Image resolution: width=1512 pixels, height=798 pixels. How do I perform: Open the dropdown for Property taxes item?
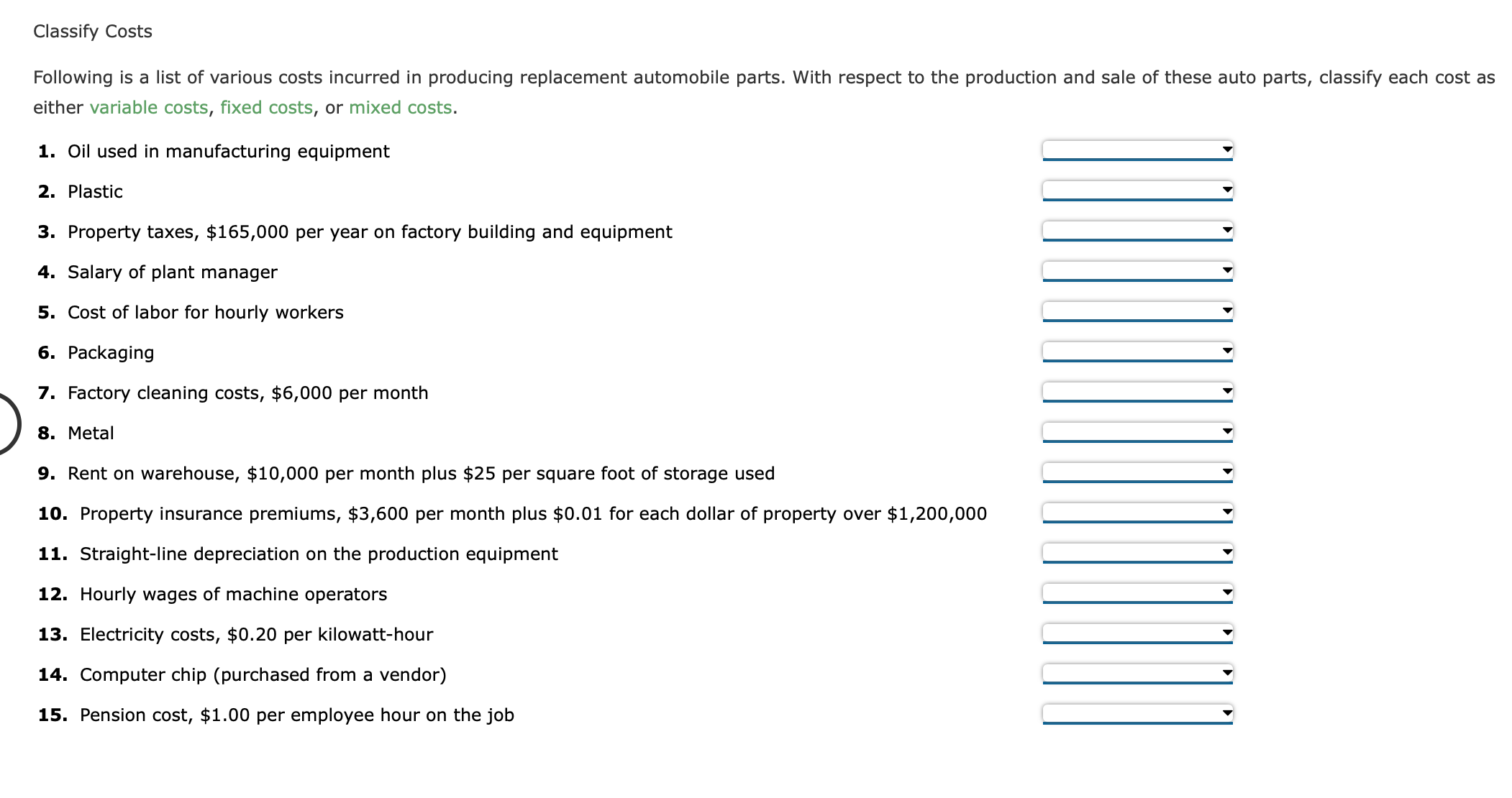[1137, 231]
